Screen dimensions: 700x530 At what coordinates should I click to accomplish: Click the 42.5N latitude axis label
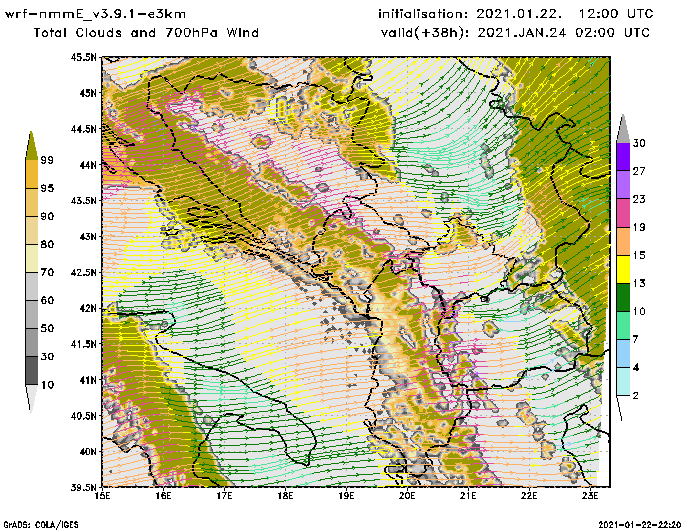[83, 272]
